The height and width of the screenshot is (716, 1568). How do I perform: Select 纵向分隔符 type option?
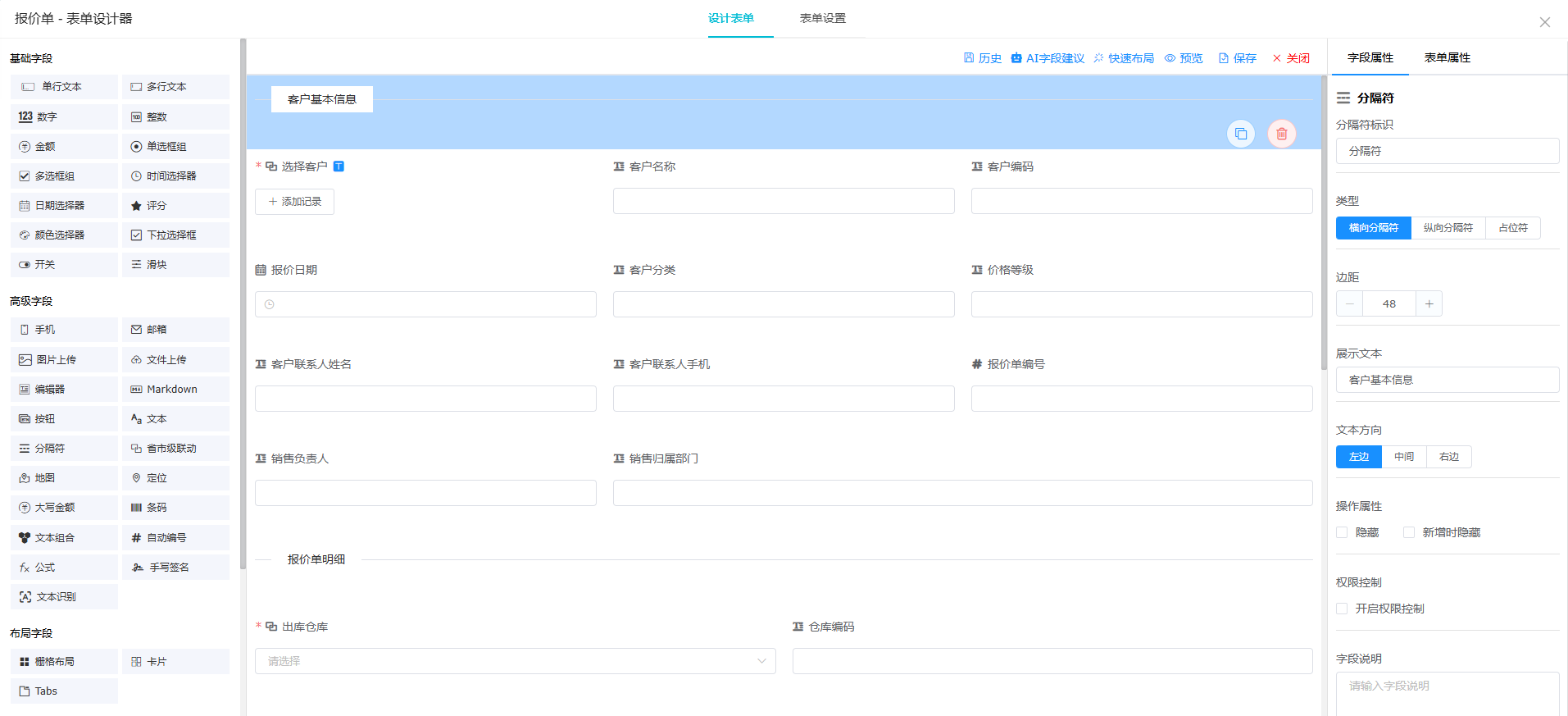pyautogui.click(x=1448, y=228)
